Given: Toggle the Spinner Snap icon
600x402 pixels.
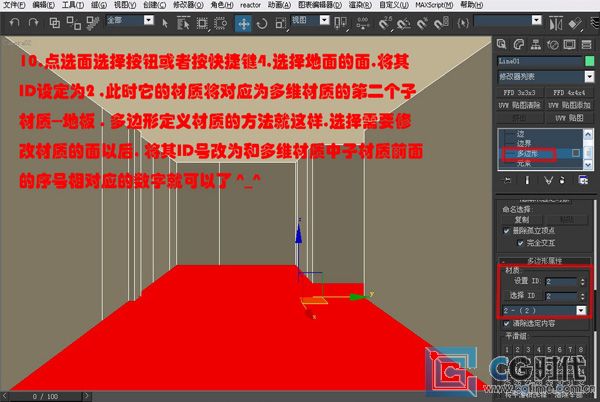Looking at the screenshot, I should (441, 24).
